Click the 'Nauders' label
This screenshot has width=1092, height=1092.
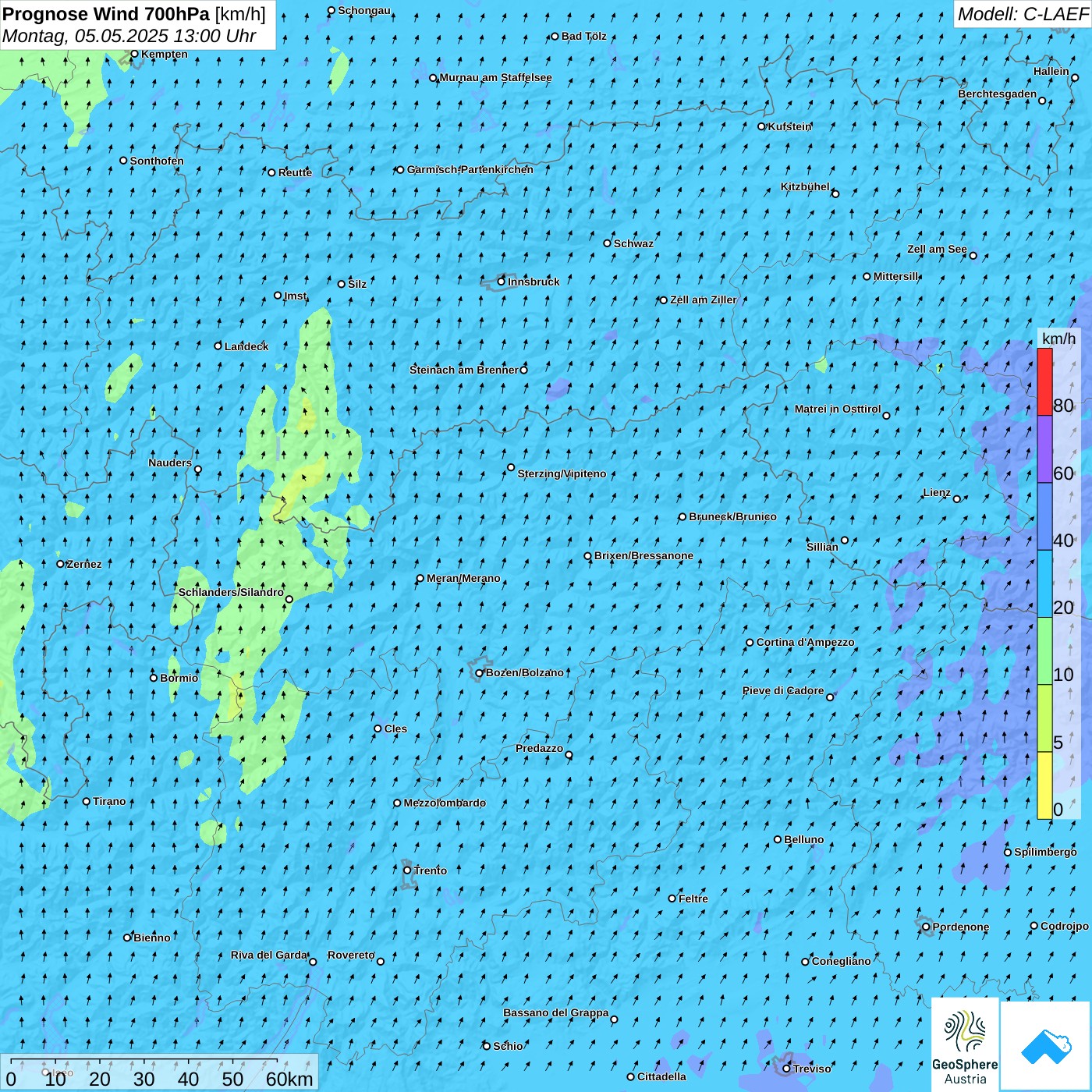click(x=170, y=463)
